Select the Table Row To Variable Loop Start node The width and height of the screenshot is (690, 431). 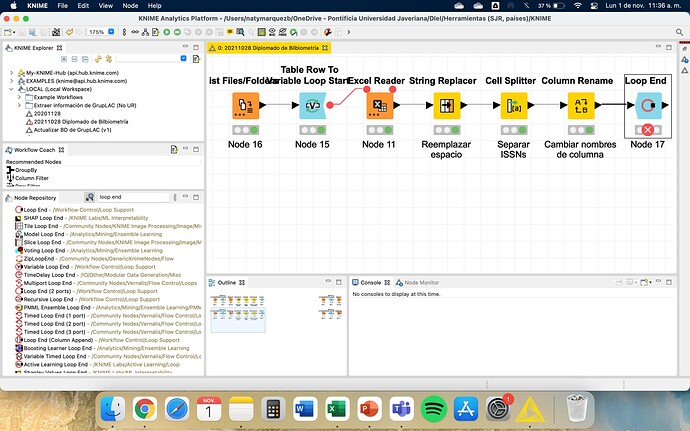coord(312,106)
